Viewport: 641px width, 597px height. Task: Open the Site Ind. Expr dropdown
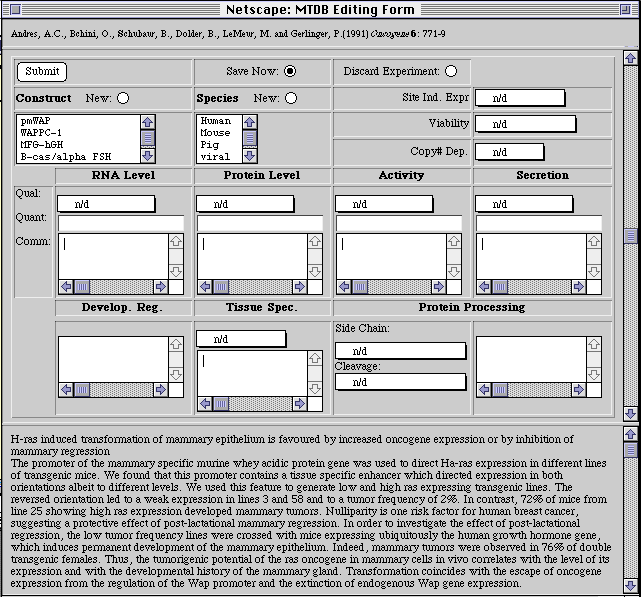click(520, 98)
